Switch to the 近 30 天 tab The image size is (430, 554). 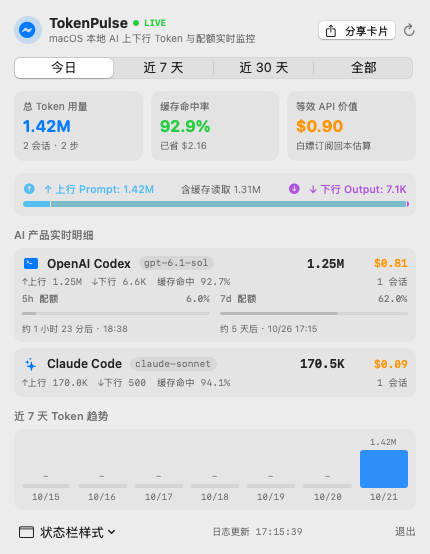[264, 67]
